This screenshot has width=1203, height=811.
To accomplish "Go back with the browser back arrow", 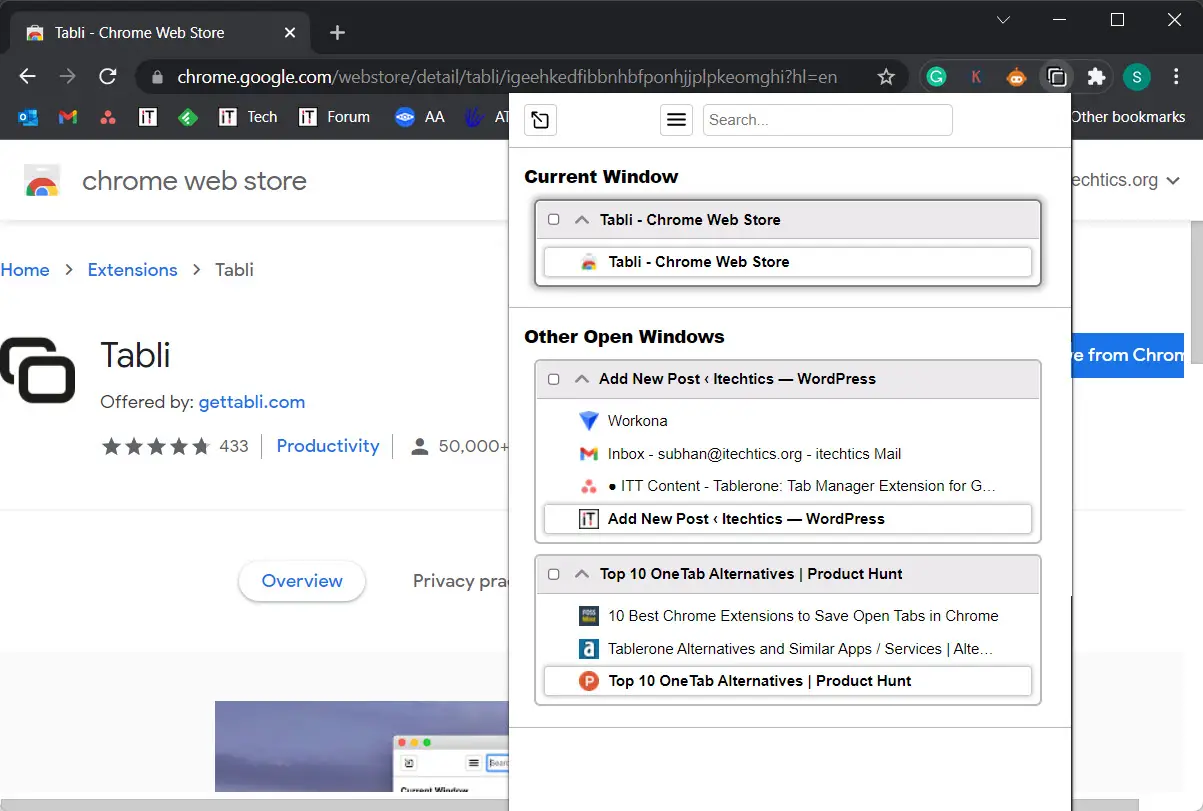I will pyautogui.click(x=28, y=77).
